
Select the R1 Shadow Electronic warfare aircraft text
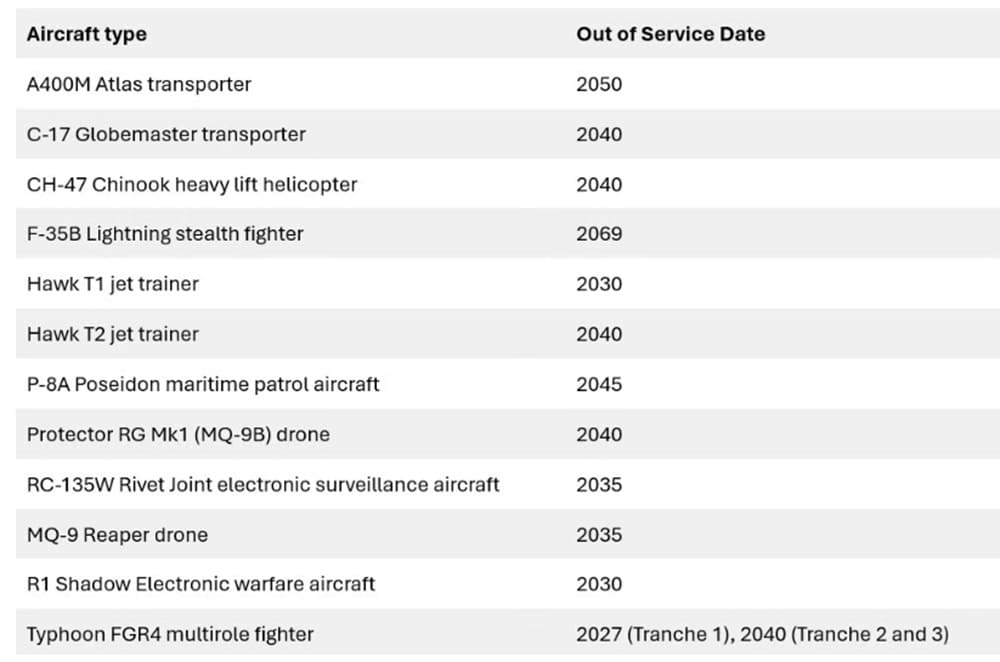(201, 584)
